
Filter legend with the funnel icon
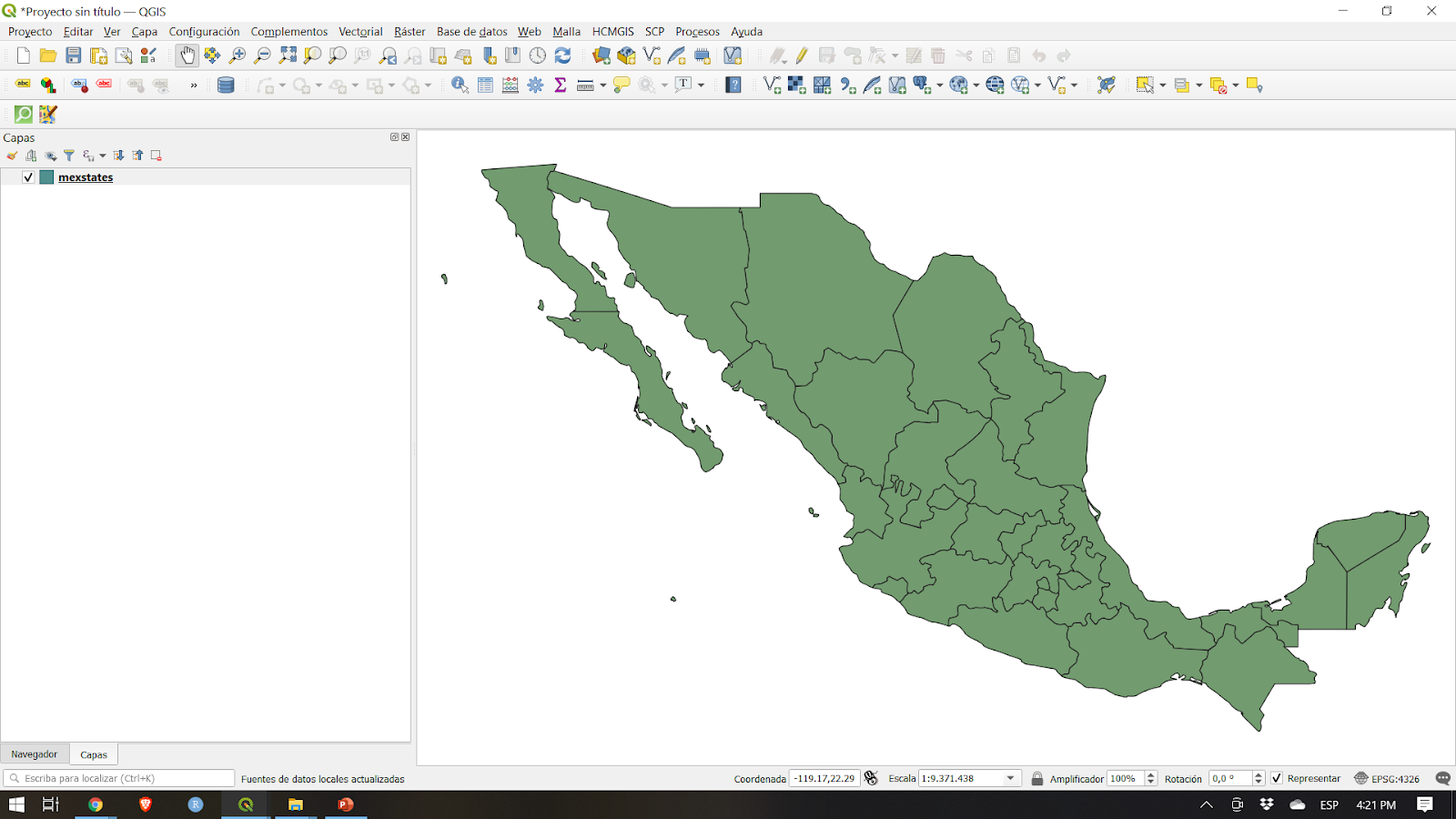pyautogui.click(x=68, y=156)
